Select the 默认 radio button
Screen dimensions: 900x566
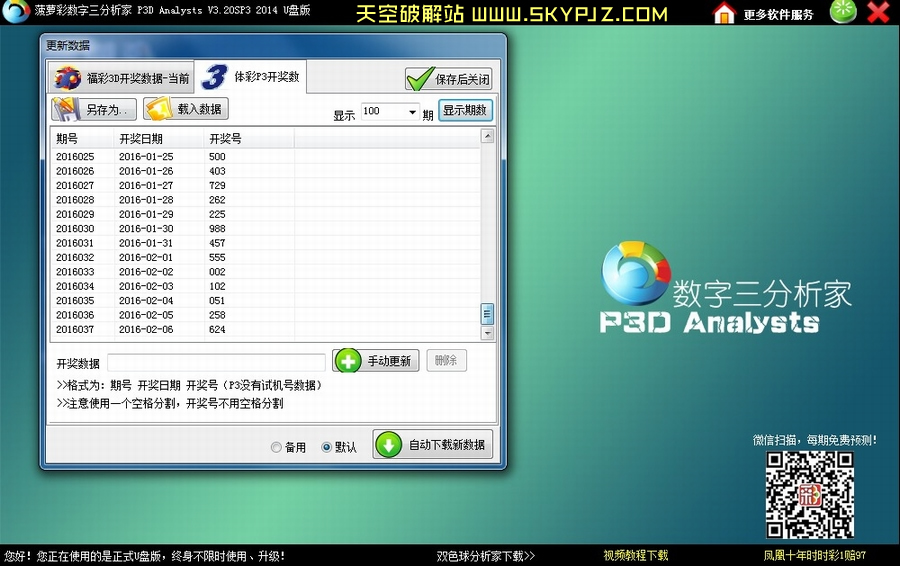tap(326, 448)
